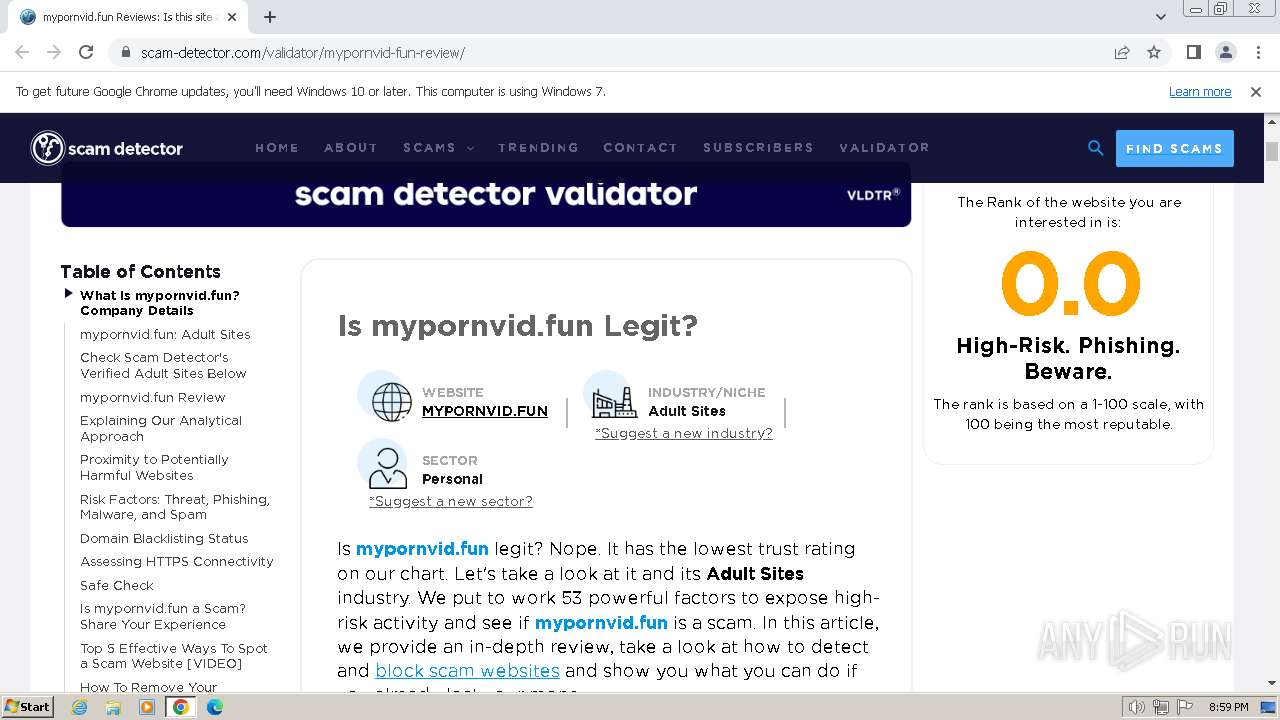Click the browser back arrow

click(x=22, y=53)
